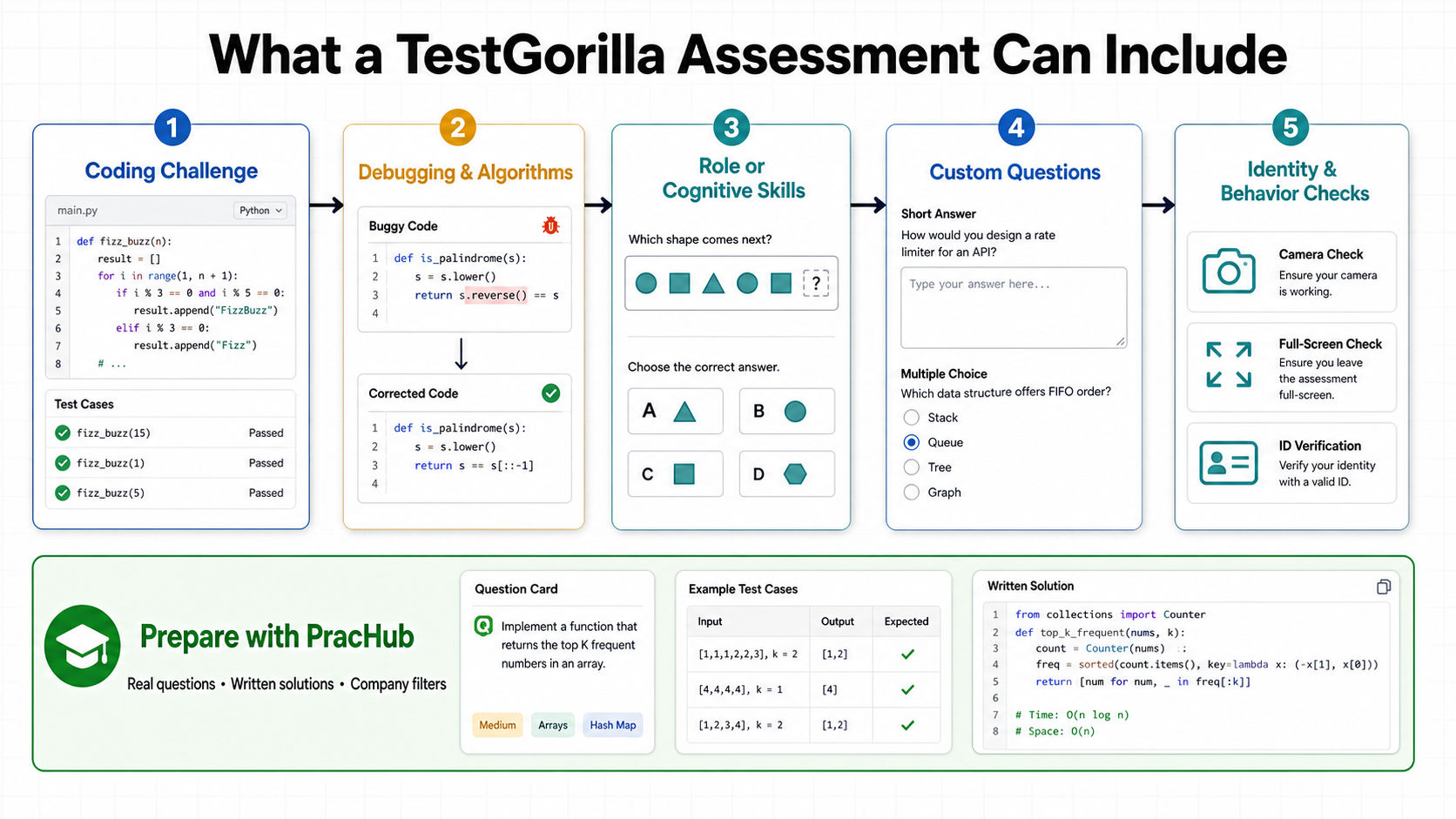Viewport: 1456px width, 819px height.
Task: Open the Python language dropdown
Action: [260, 211]
